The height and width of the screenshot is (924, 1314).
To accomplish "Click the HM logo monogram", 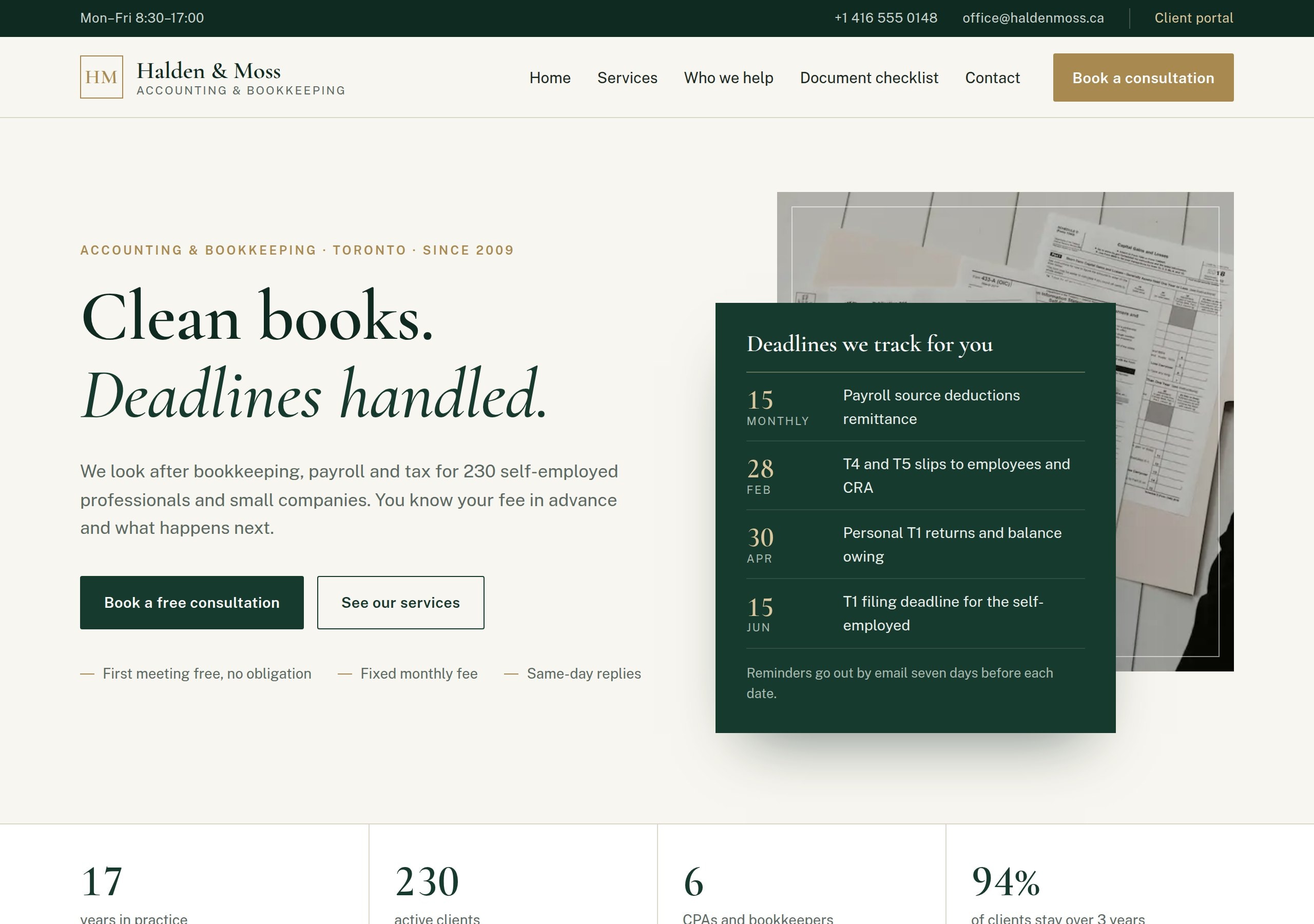I will pyautogui.click(x=101, y=76).
